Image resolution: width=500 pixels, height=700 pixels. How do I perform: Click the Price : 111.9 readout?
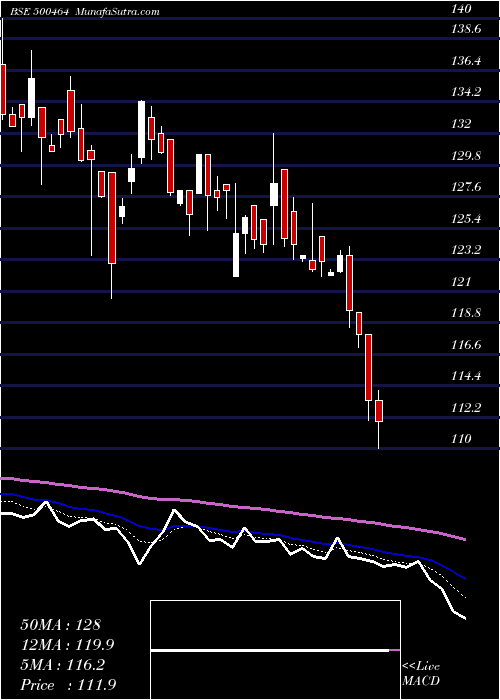pos(70,685)
